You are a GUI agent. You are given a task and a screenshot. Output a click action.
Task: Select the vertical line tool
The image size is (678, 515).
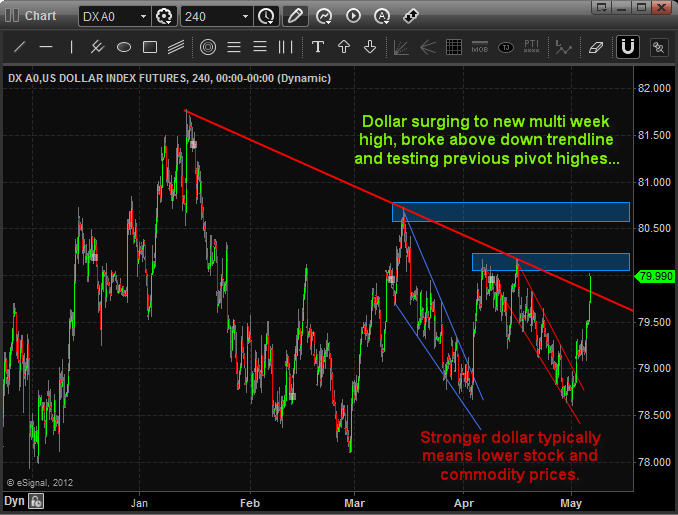[x=71, y=47]
